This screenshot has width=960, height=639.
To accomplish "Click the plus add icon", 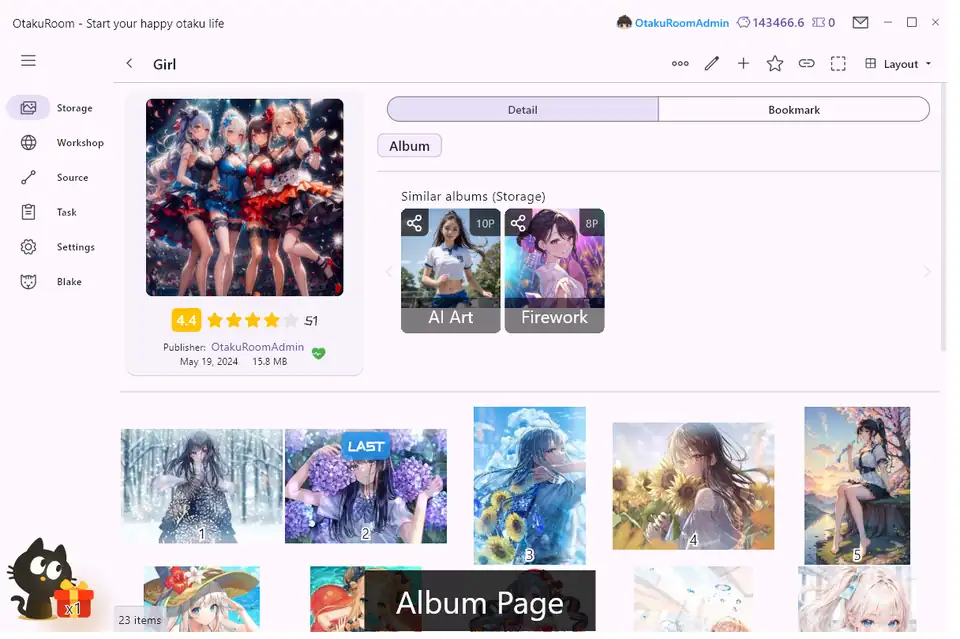I will (743, 64).
